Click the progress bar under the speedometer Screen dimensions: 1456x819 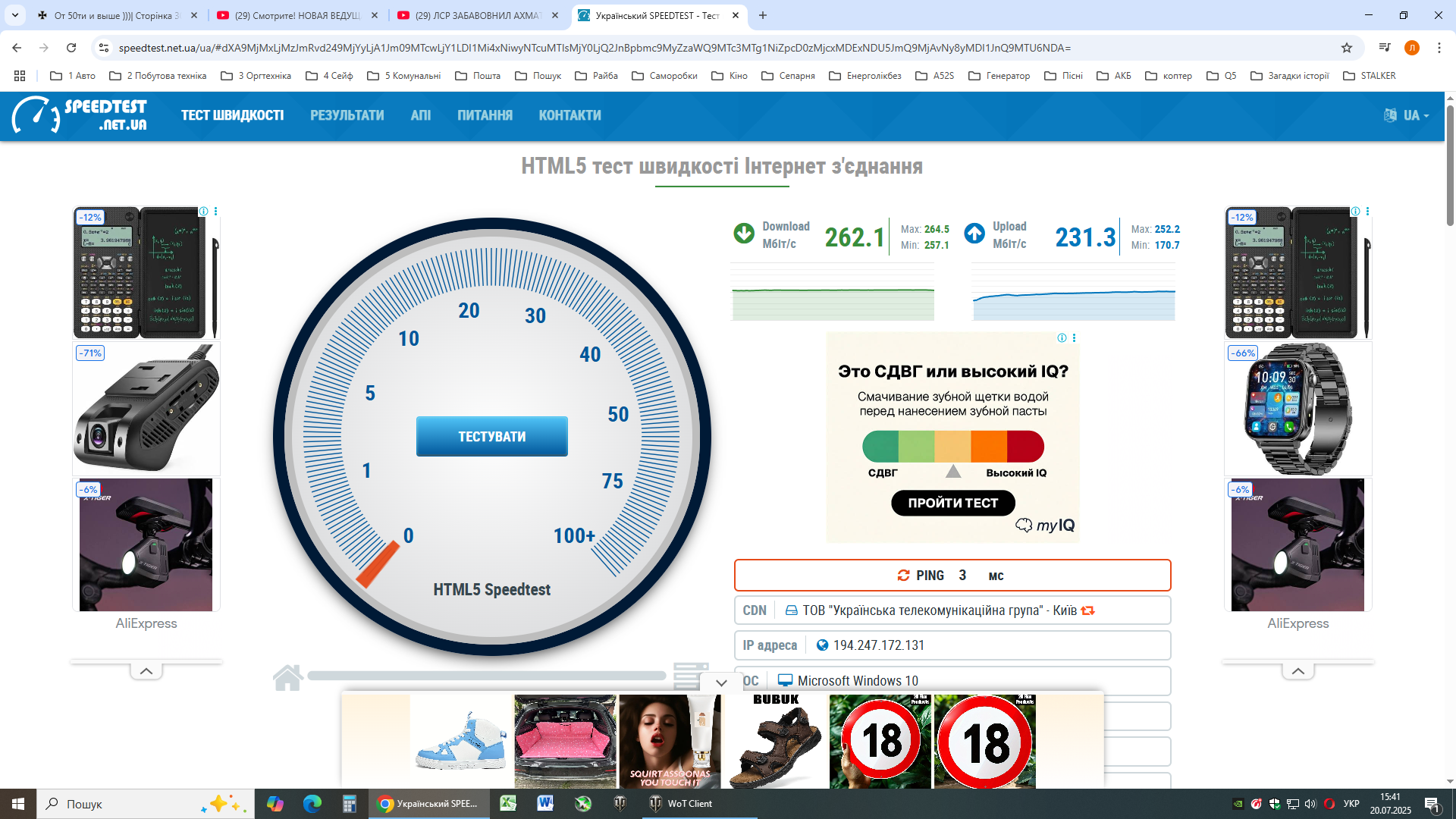[x=486, y=676]
